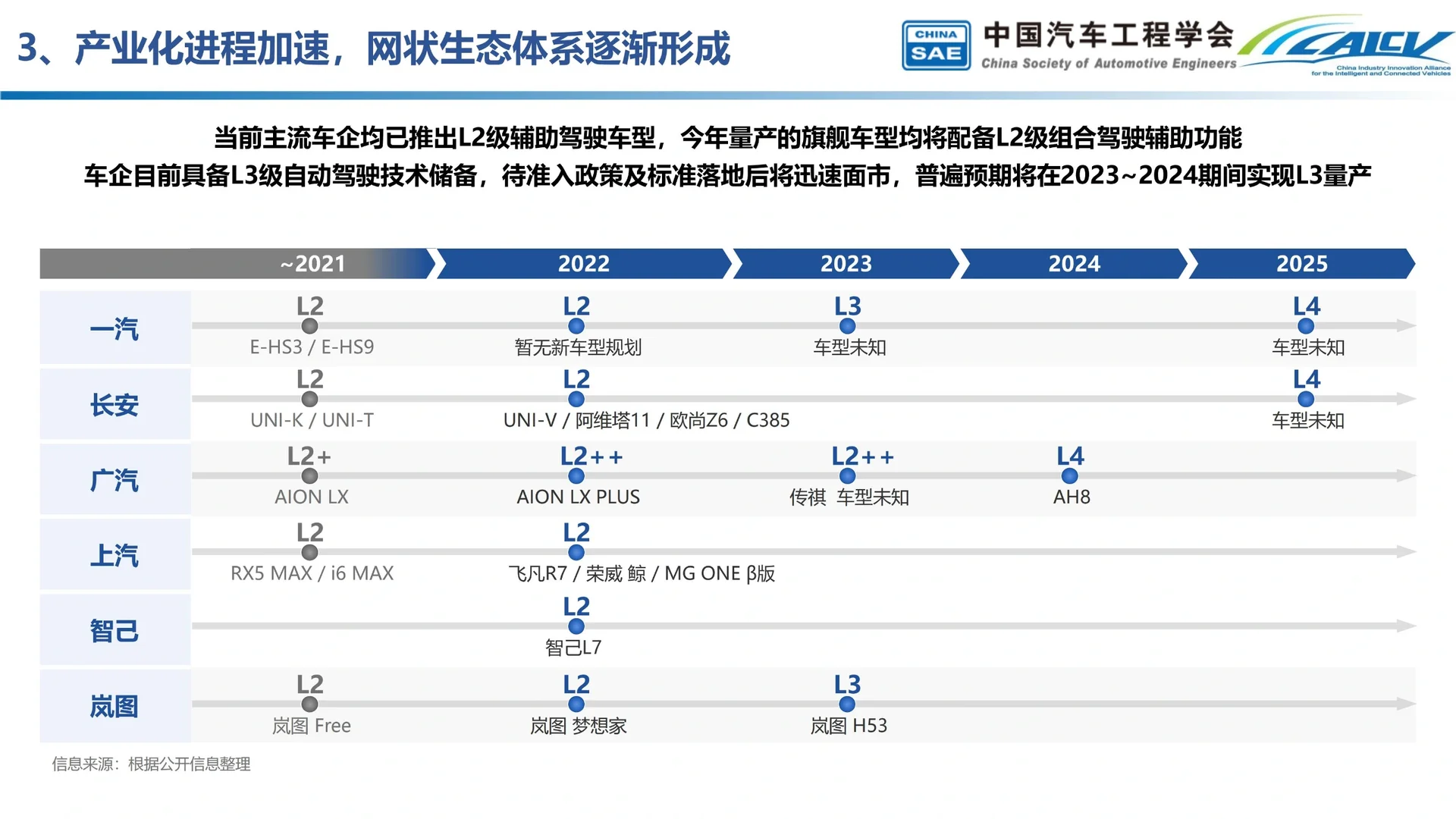Click the L2++ label above AION LX PLUS

[x=591, y=456]
